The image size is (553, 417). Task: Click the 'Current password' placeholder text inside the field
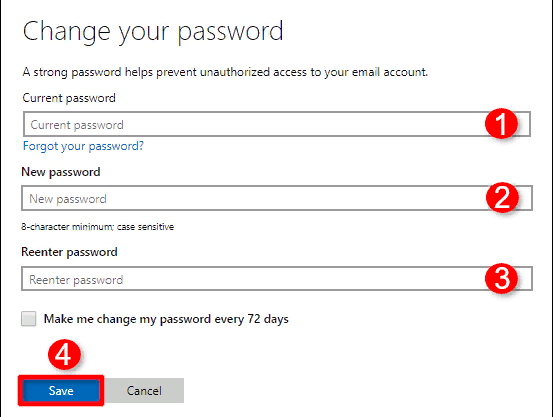pos(77,125)
